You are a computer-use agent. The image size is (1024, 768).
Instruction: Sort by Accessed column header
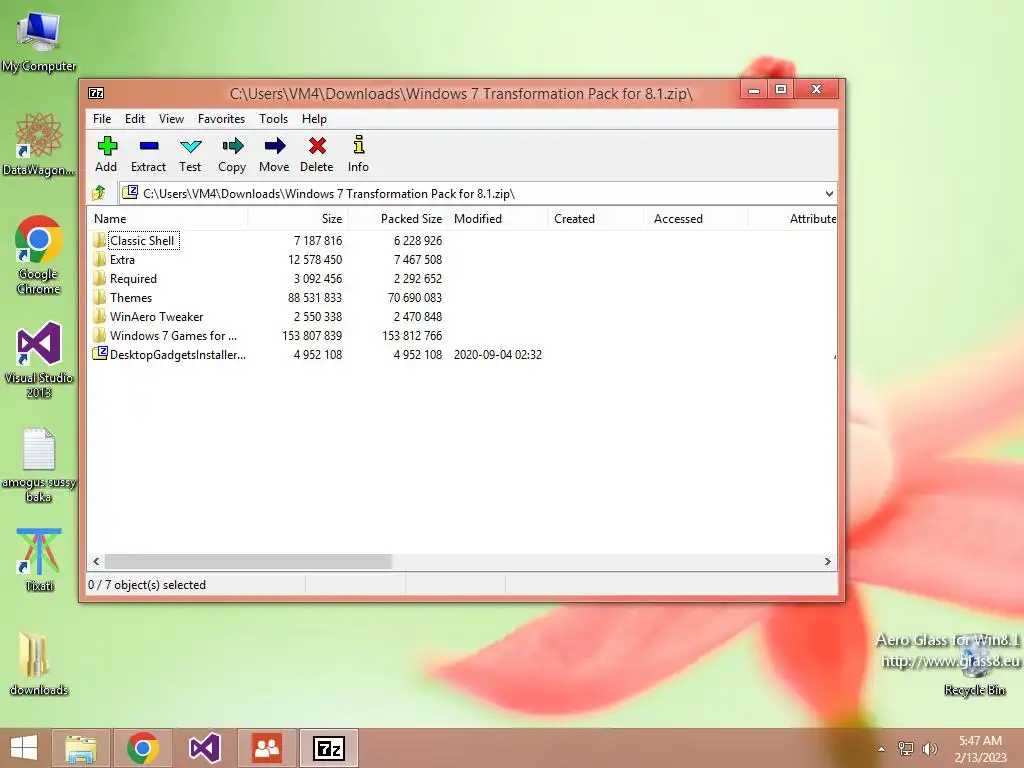click(x=697, y=219)
